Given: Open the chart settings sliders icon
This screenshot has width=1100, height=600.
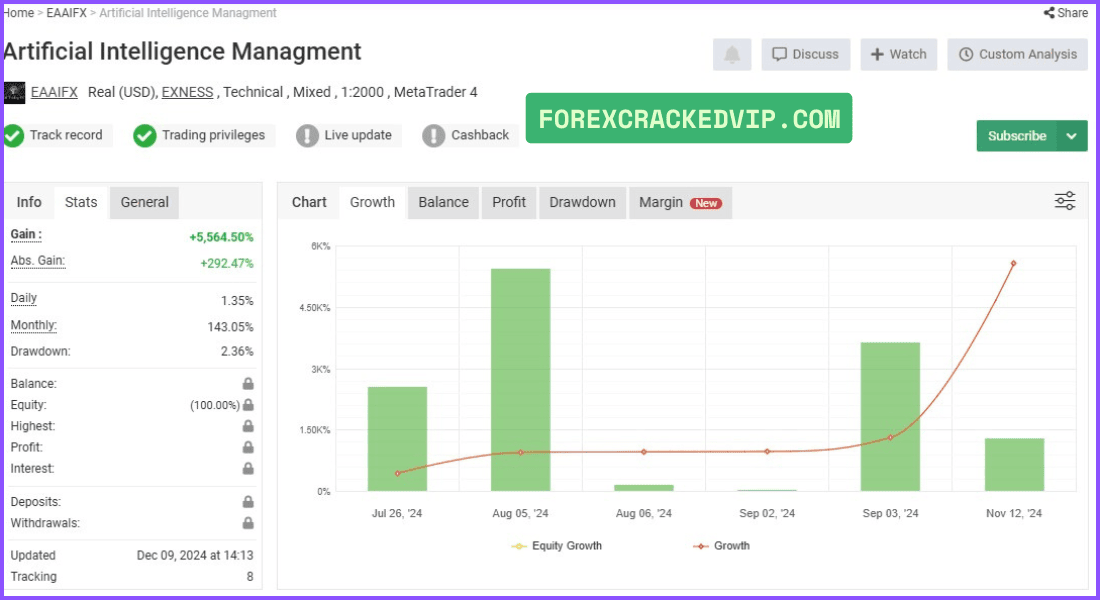Looking at the screenshot, I should coord(1064,201).
